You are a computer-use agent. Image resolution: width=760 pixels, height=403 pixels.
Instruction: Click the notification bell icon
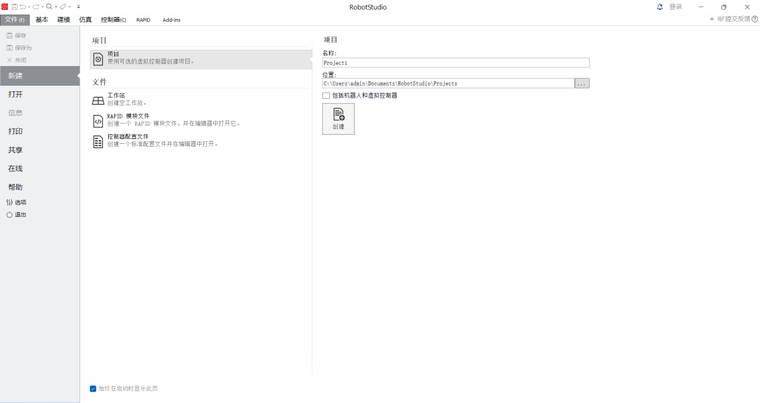(660, 7)
